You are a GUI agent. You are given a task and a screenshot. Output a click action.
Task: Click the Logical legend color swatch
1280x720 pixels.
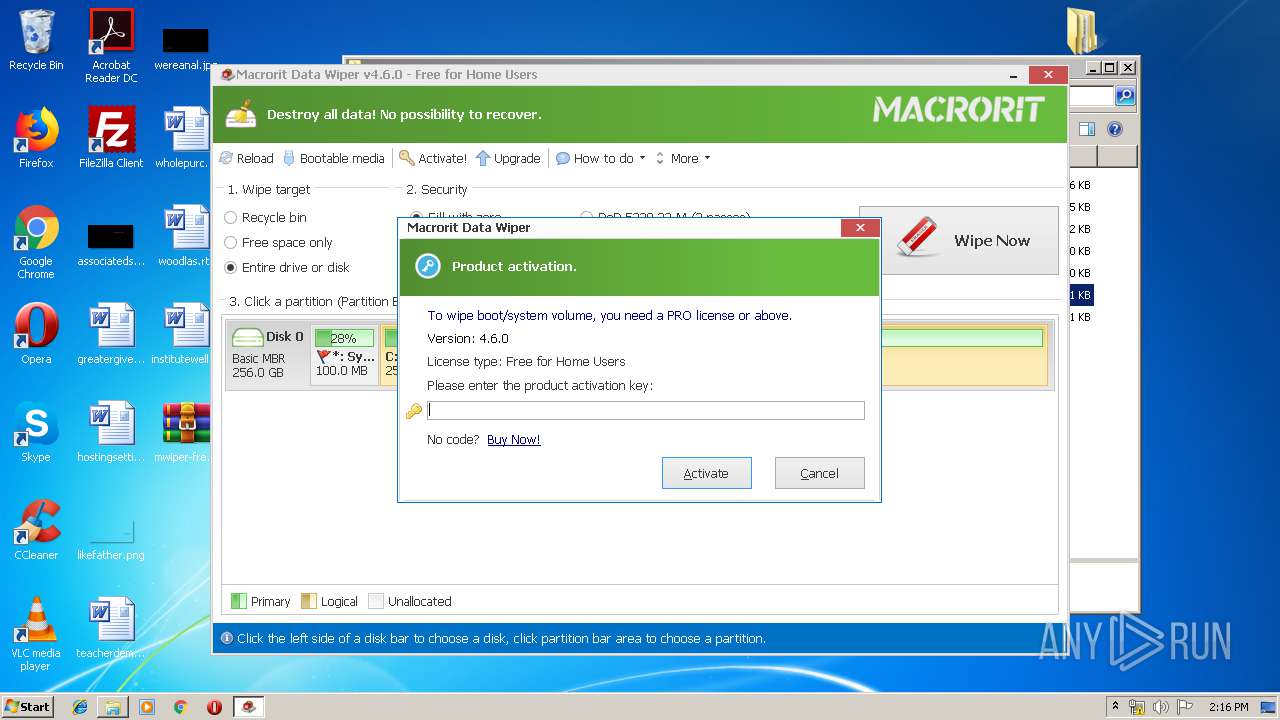point(309,601)
